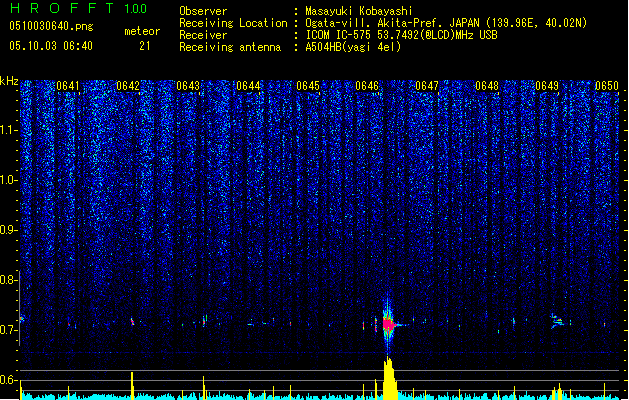Viewport: 629px width, 400px height.
Task: Click the 0647 time marker
Action: click(x=427, y=86)
